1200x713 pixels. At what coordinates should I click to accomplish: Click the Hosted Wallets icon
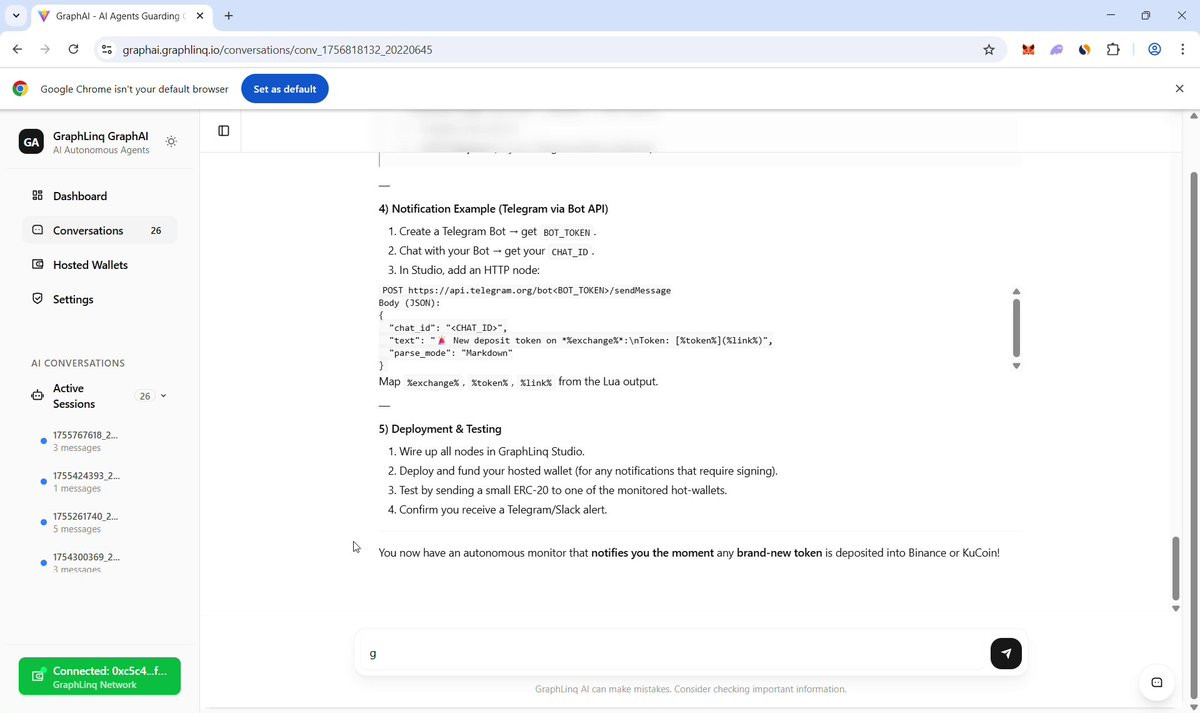coord(38,265)
